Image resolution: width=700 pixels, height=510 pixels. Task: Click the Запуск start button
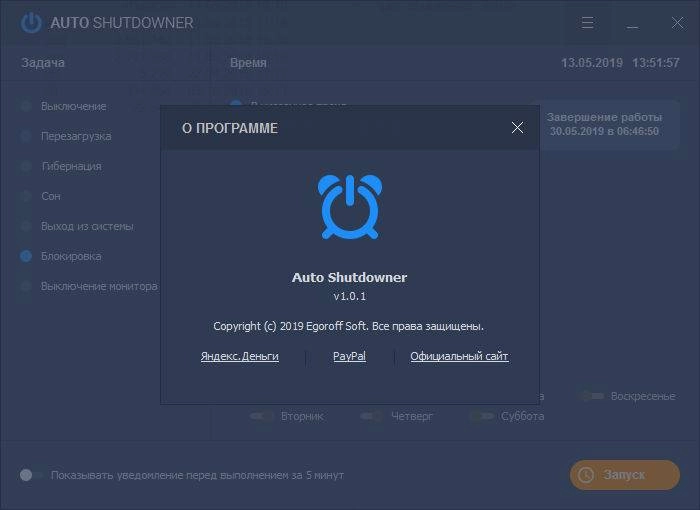[x=625, y=475]
